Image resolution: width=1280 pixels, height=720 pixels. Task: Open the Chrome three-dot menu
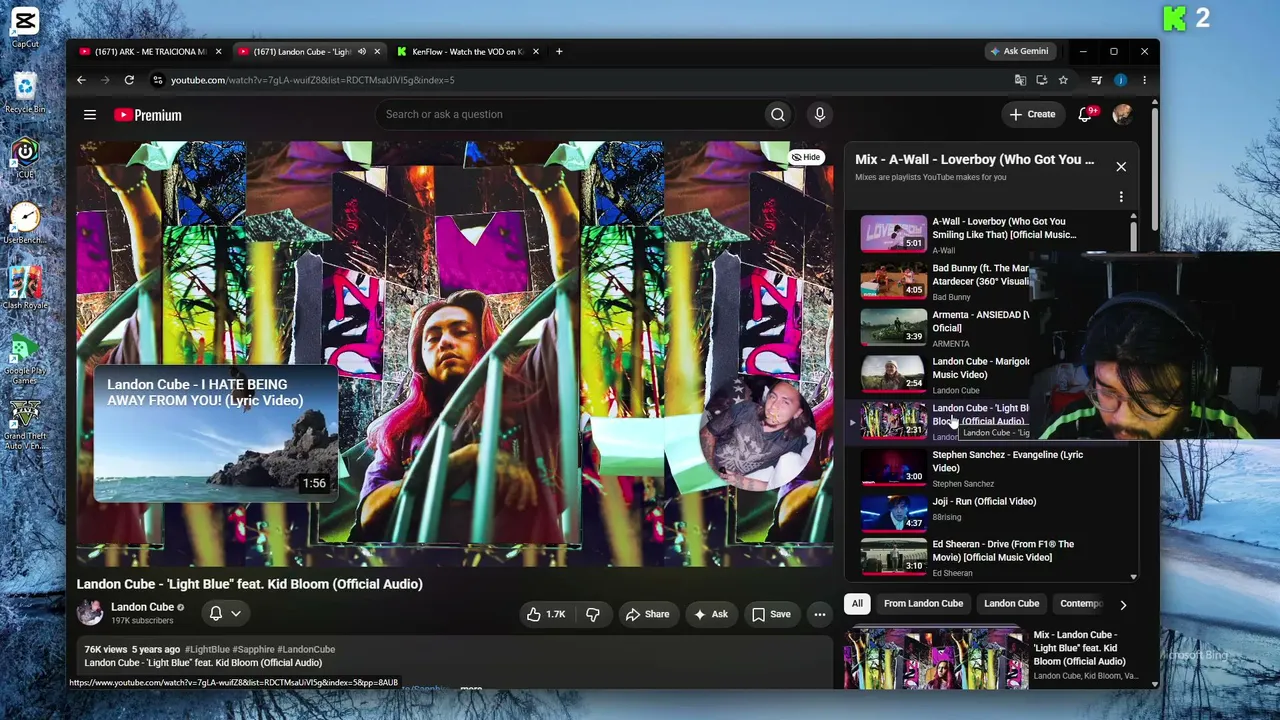(x=1144, y=80)
